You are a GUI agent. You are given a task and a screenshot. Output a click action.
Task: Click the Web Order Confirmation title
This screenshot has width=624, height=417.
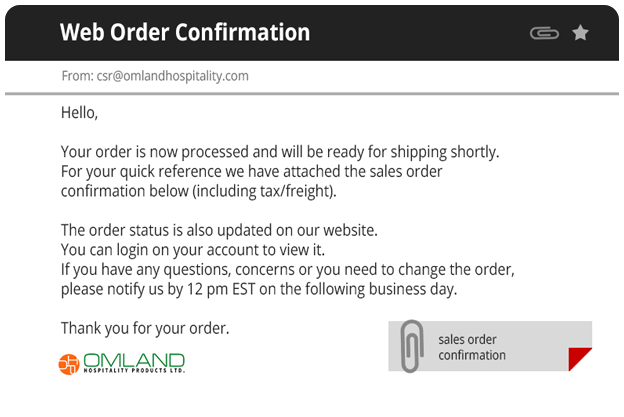tap(185, 32)
